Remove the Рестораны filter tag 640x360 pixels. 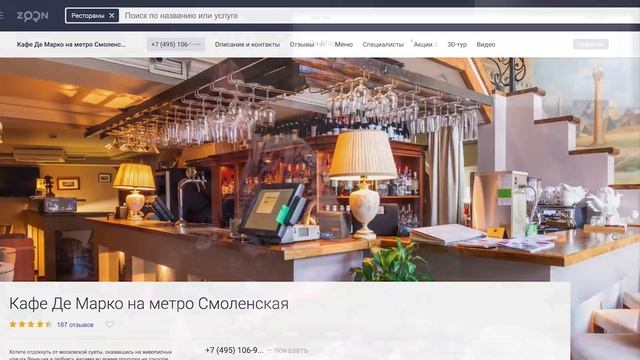point(111,16)
